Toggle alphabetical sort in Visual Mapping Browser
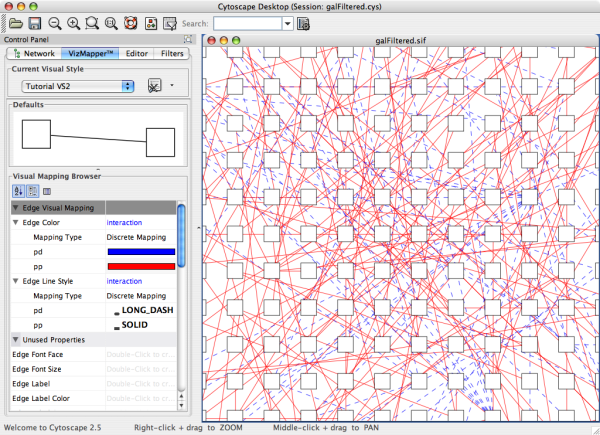Screen dimensions: 600x435 (x=18, y=191)
